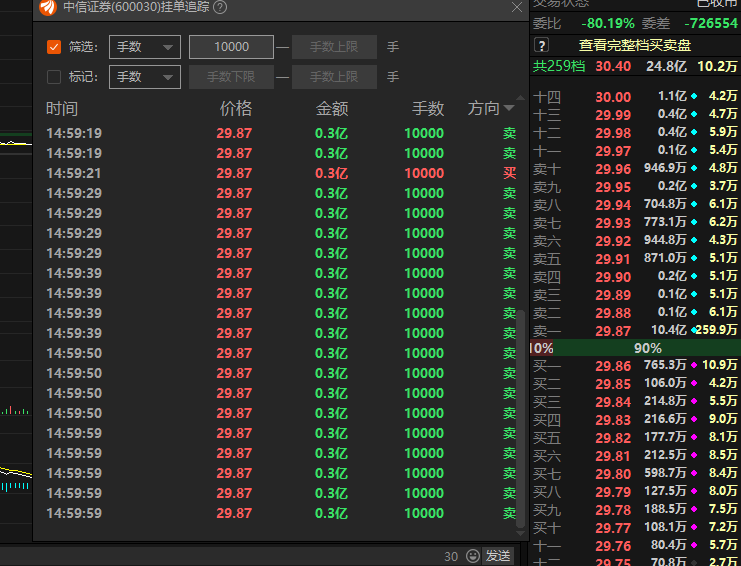Click the cyan diamond on 十四 row
The height and width of the screenshot is (566, 741).
[x=694, y=96]
